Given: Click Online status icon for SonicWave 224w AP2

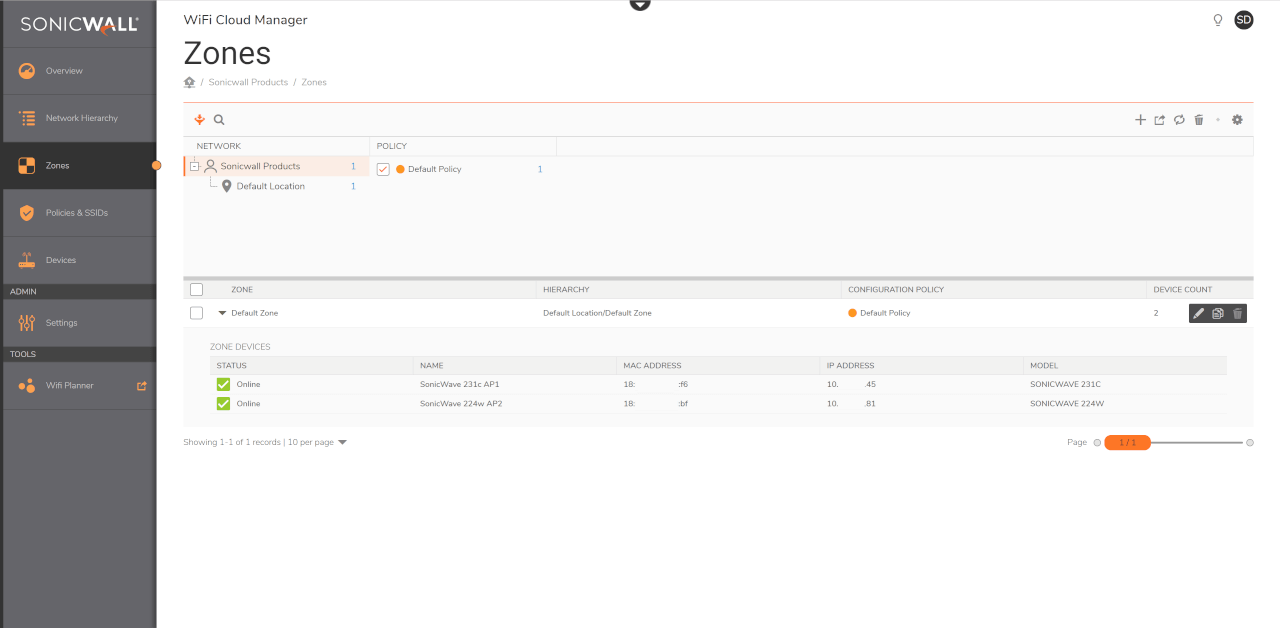Looking at the screenshot, I should click(x=224, y=403).
